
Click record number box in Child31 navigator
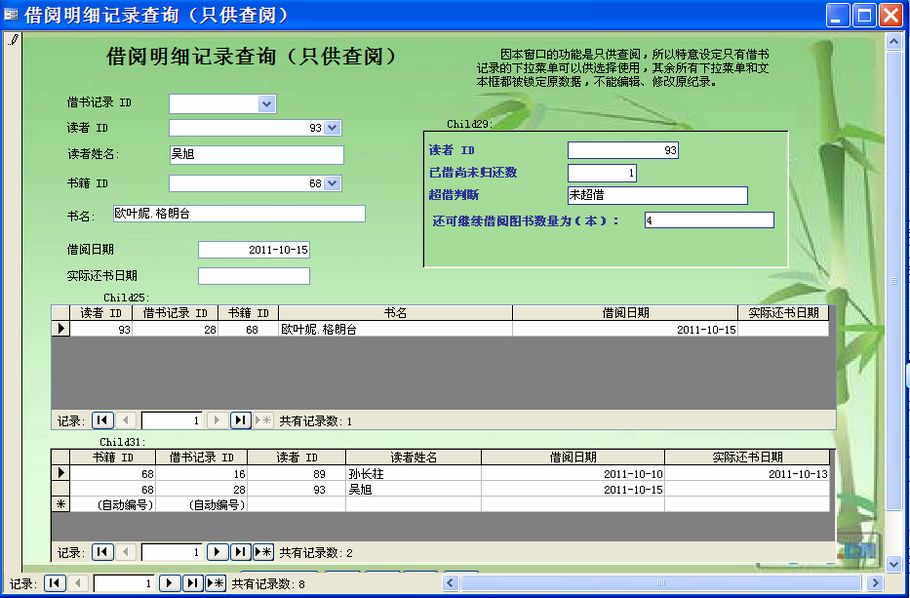pyautogui.click(x=172, y=552)
